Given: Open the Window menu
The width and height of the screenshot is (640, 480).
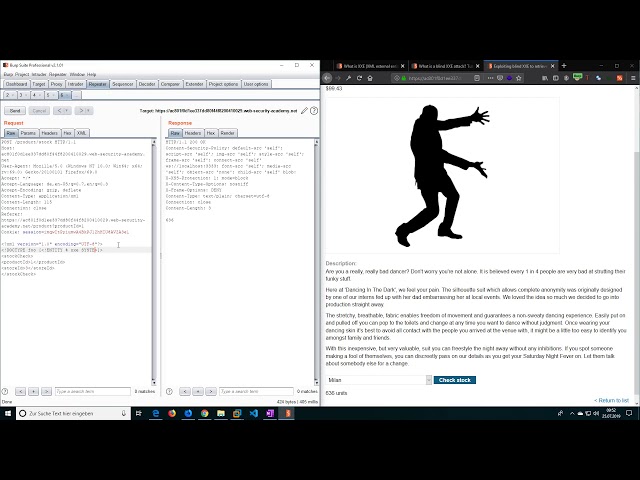Looking at the screenshot, I should tap(77, 74).
